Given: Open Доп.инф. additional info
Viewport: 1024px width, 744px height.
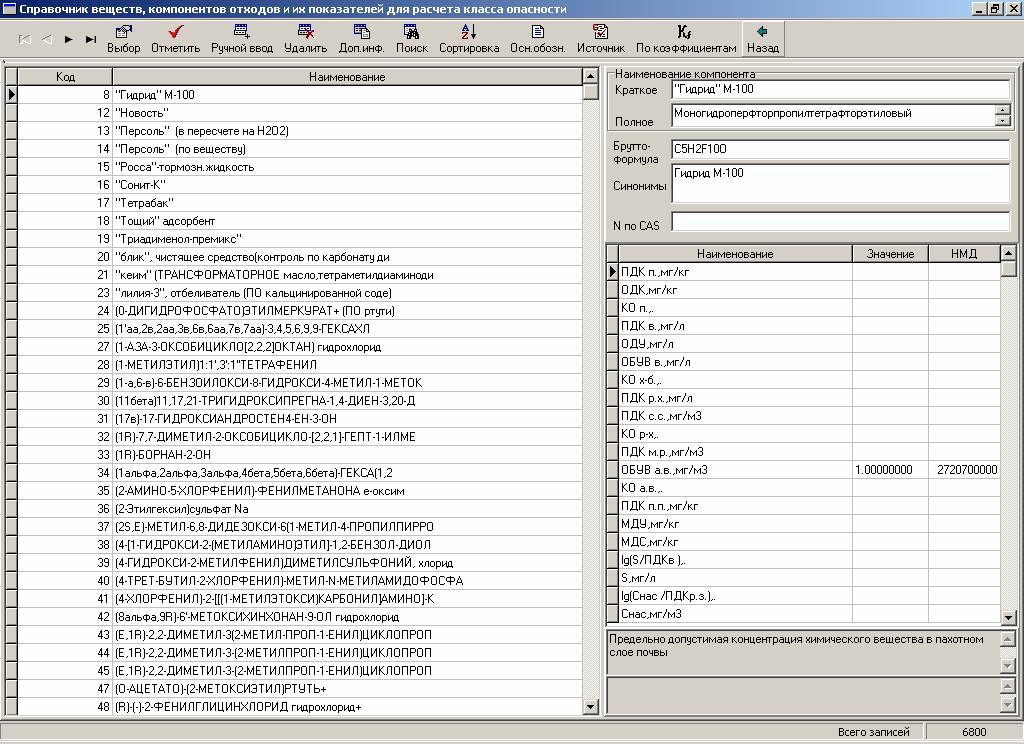Looking at the screenshot, I should point(361,33).
